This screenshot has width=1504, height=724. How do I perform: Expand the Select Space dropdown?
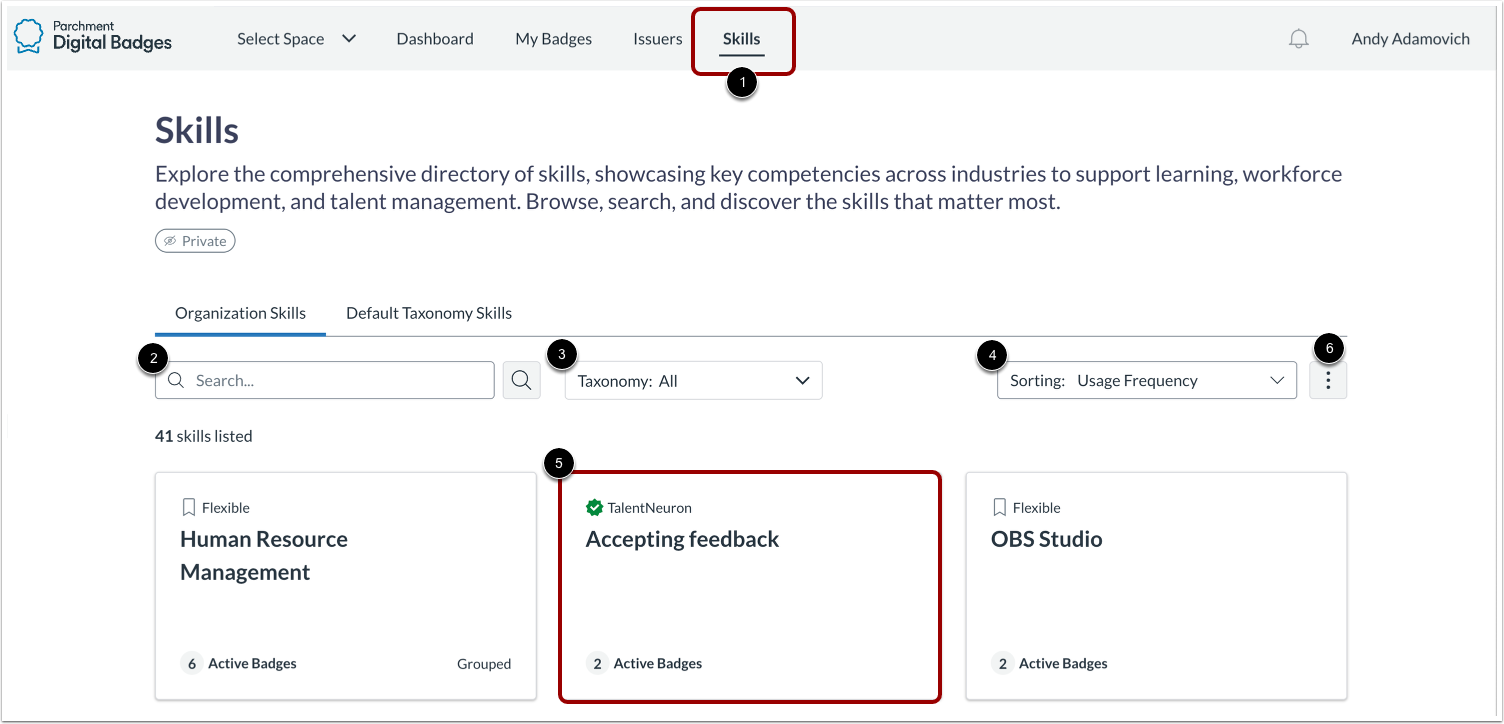coord(296,39)
